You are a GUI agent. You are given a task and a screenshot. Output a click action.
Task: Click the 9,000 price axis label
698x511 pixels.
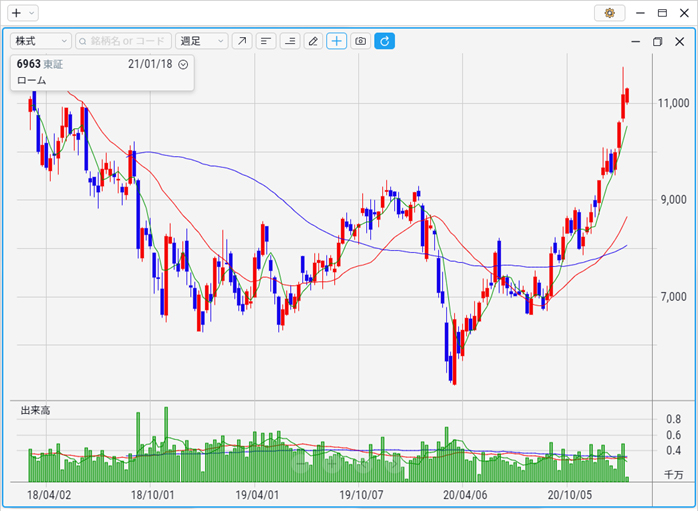tap(674, 200)
